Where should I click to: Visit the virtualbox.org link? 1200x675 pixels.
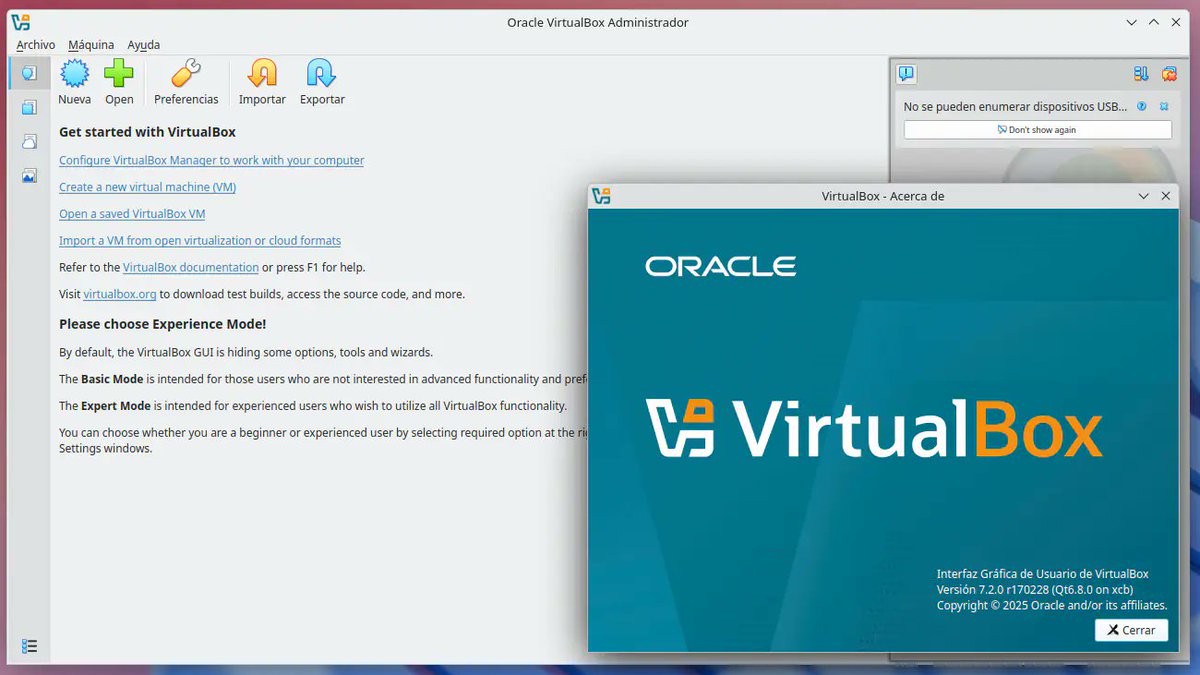[120, 294]
